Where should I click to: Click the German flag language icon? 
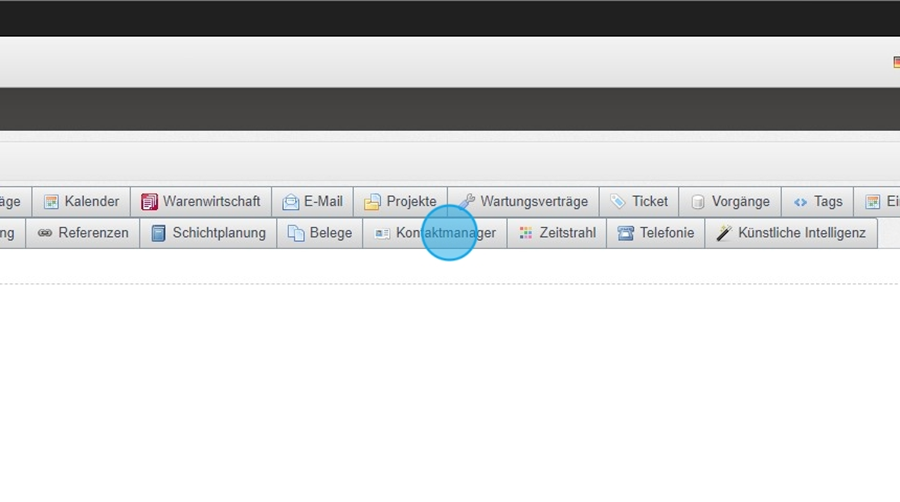click(x=895, y=62)
